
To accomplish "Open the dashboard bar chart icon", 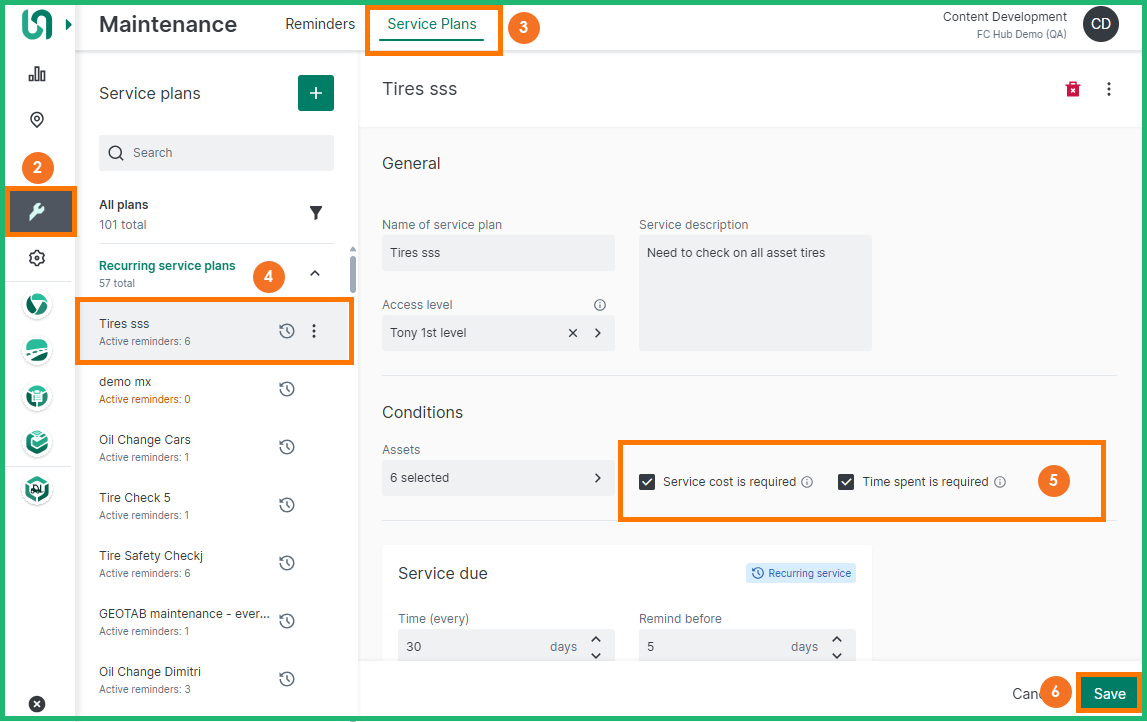I will click(37, 74).
